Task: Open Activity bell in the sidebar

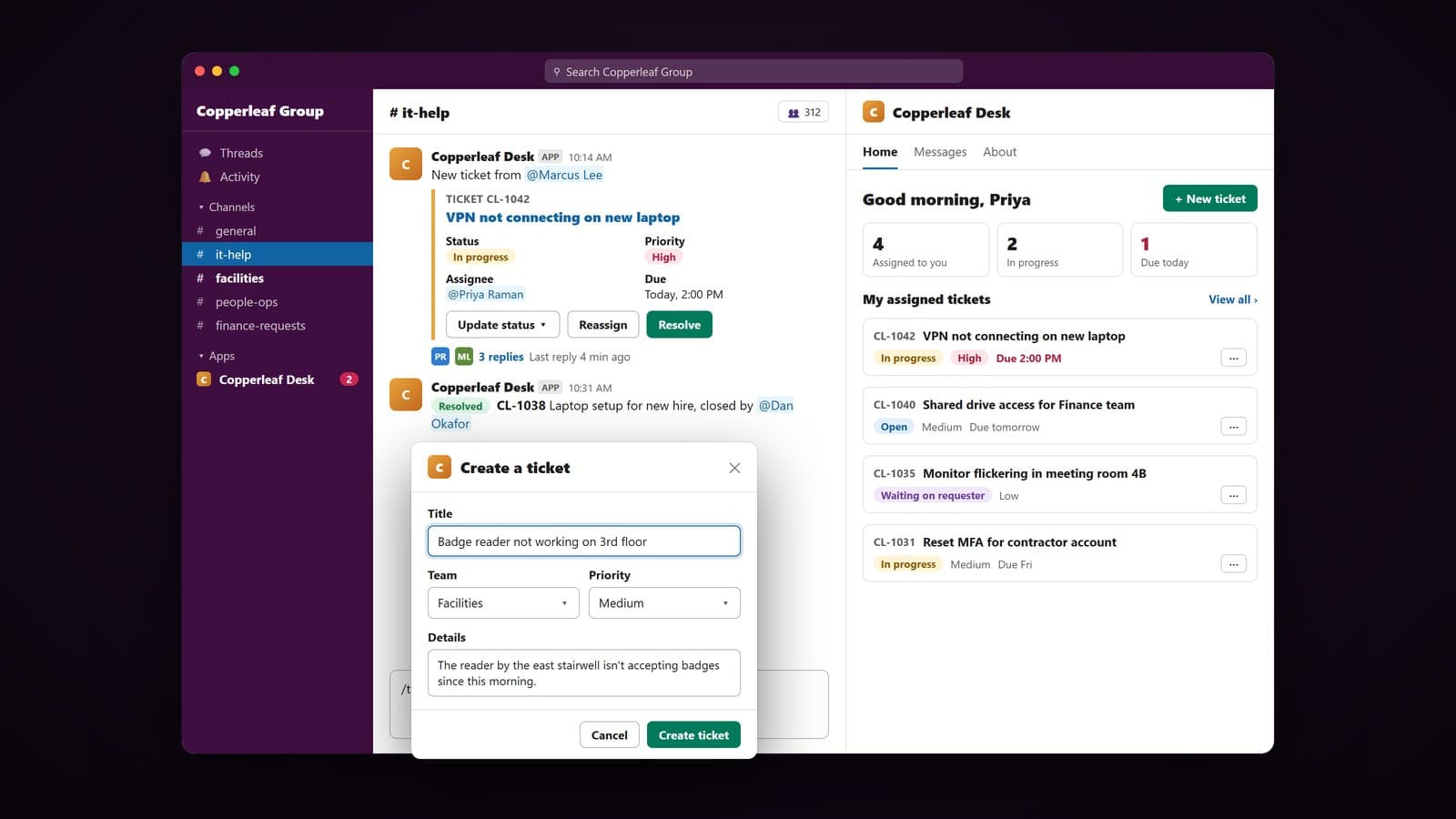Action: [x=205, y=177]
